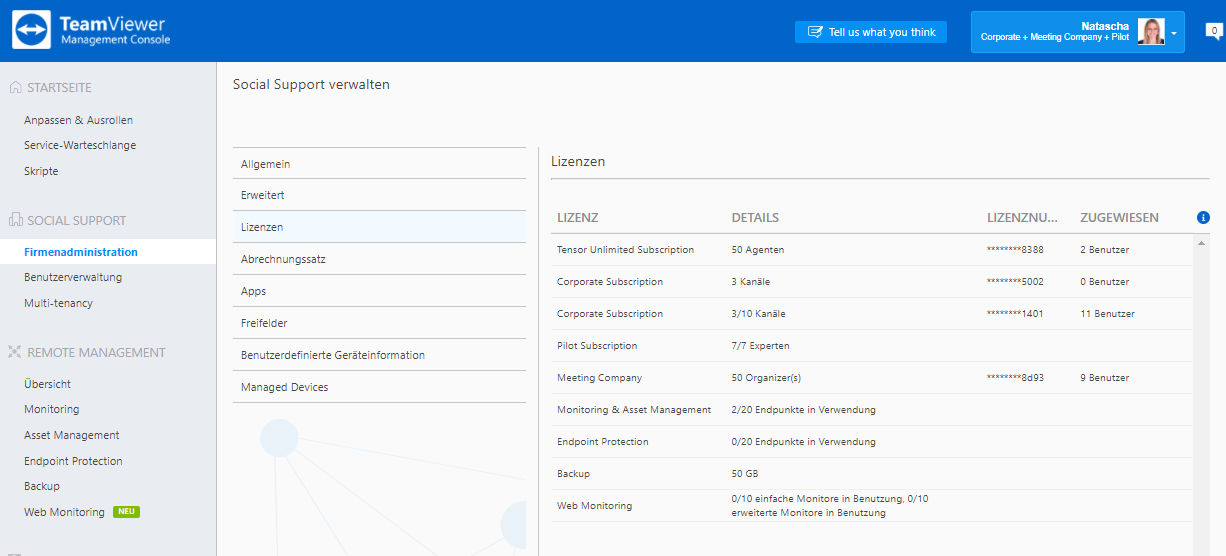Sort by the LIZENZ column header
1226x556 pixels.
(578, 217)
